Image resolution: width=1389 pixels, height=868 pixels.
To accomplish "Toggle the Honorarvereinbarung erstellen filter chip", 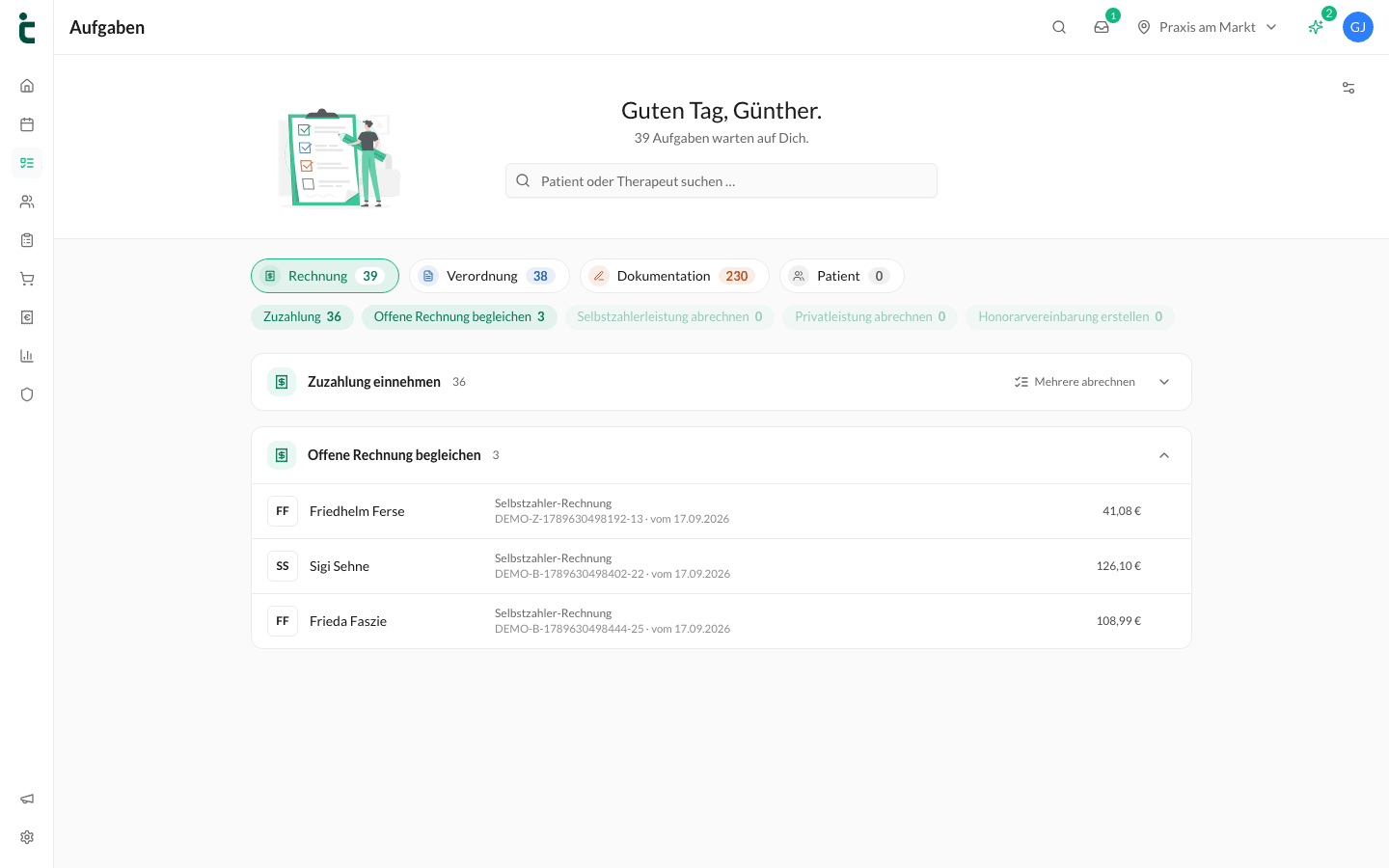I will point(1070,316).
